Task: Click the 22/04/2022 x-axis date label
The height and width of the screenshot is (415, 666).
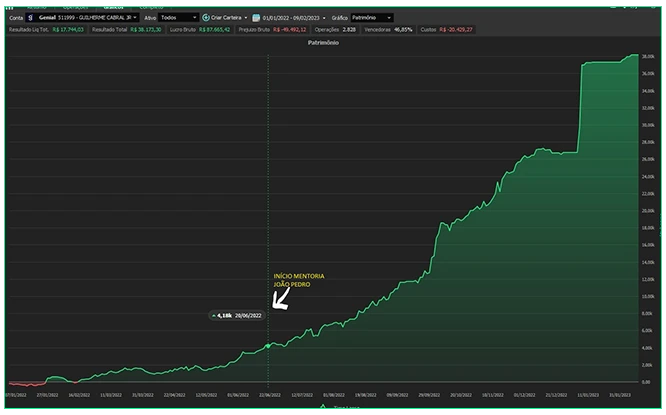Action: (x=175, y=395)
